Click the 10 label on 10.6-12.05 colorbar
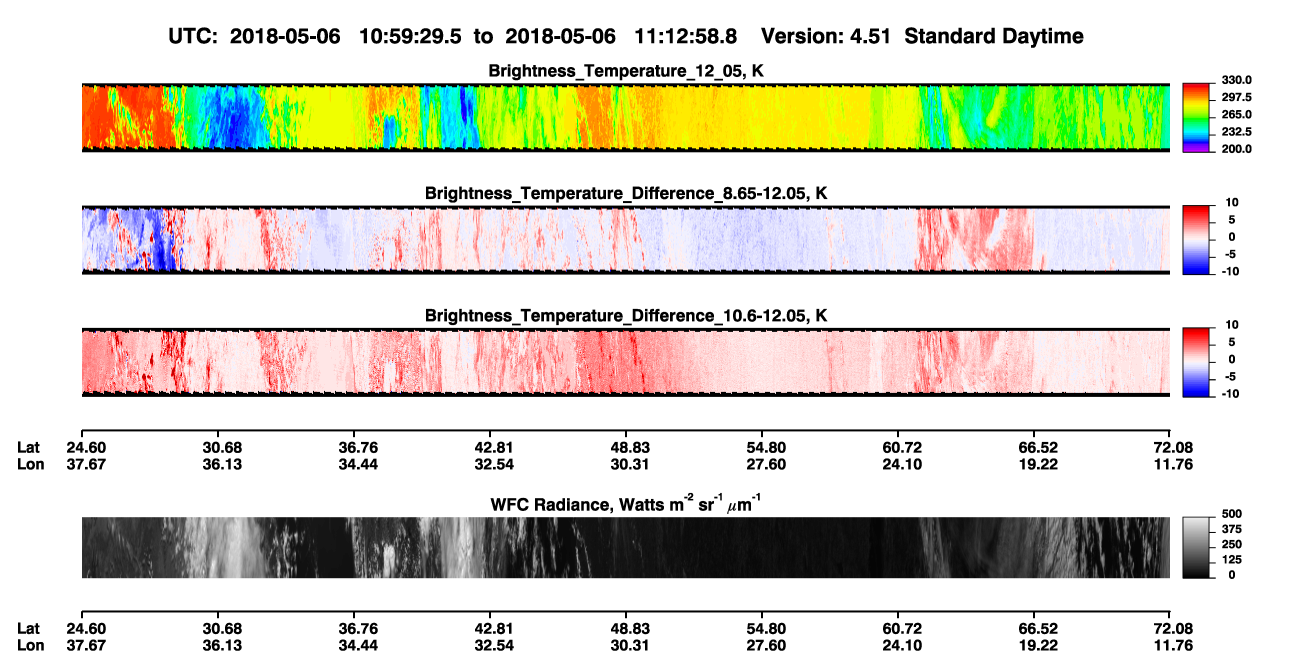1300x667 pixels. (x=1232, y=325)
